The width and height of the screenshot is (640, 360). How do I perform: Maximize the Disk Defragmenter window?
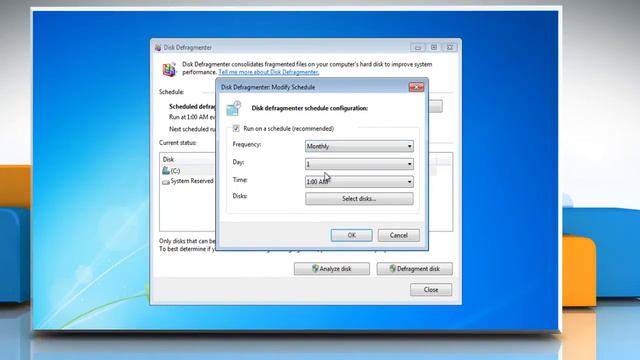point(434,47)
